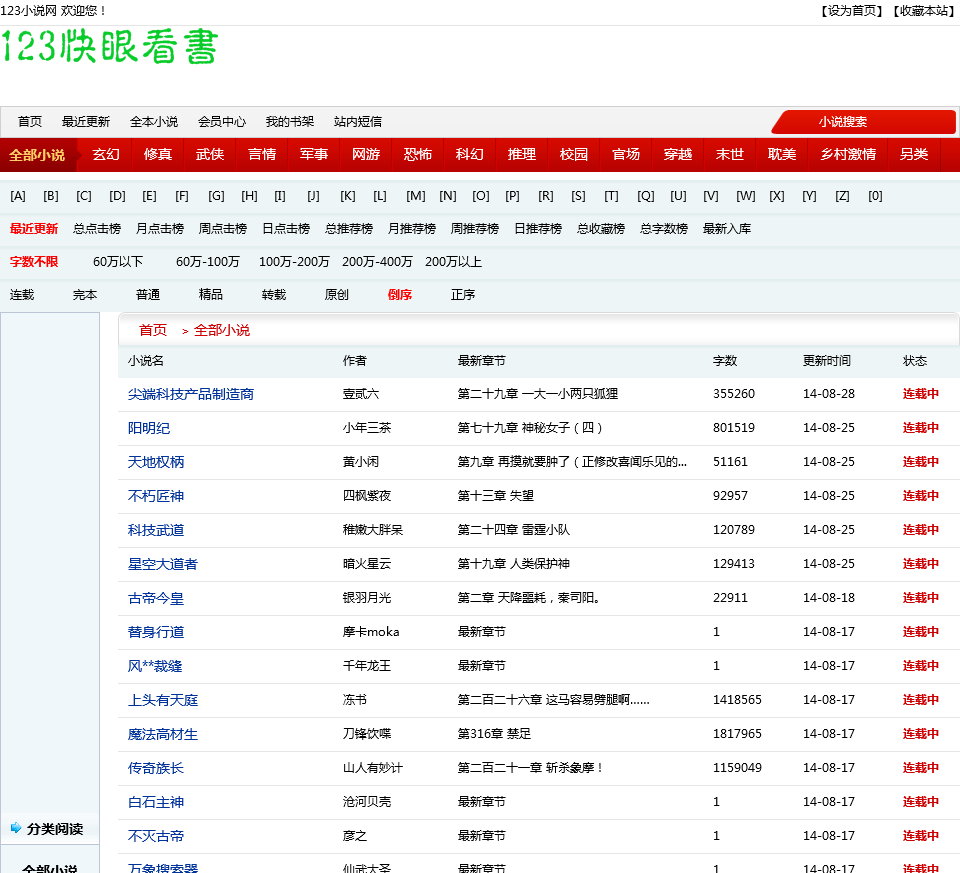Screen dimensions: 960x873
Task: Click the 123快眼看書 site logo
Action: (110, 48)
